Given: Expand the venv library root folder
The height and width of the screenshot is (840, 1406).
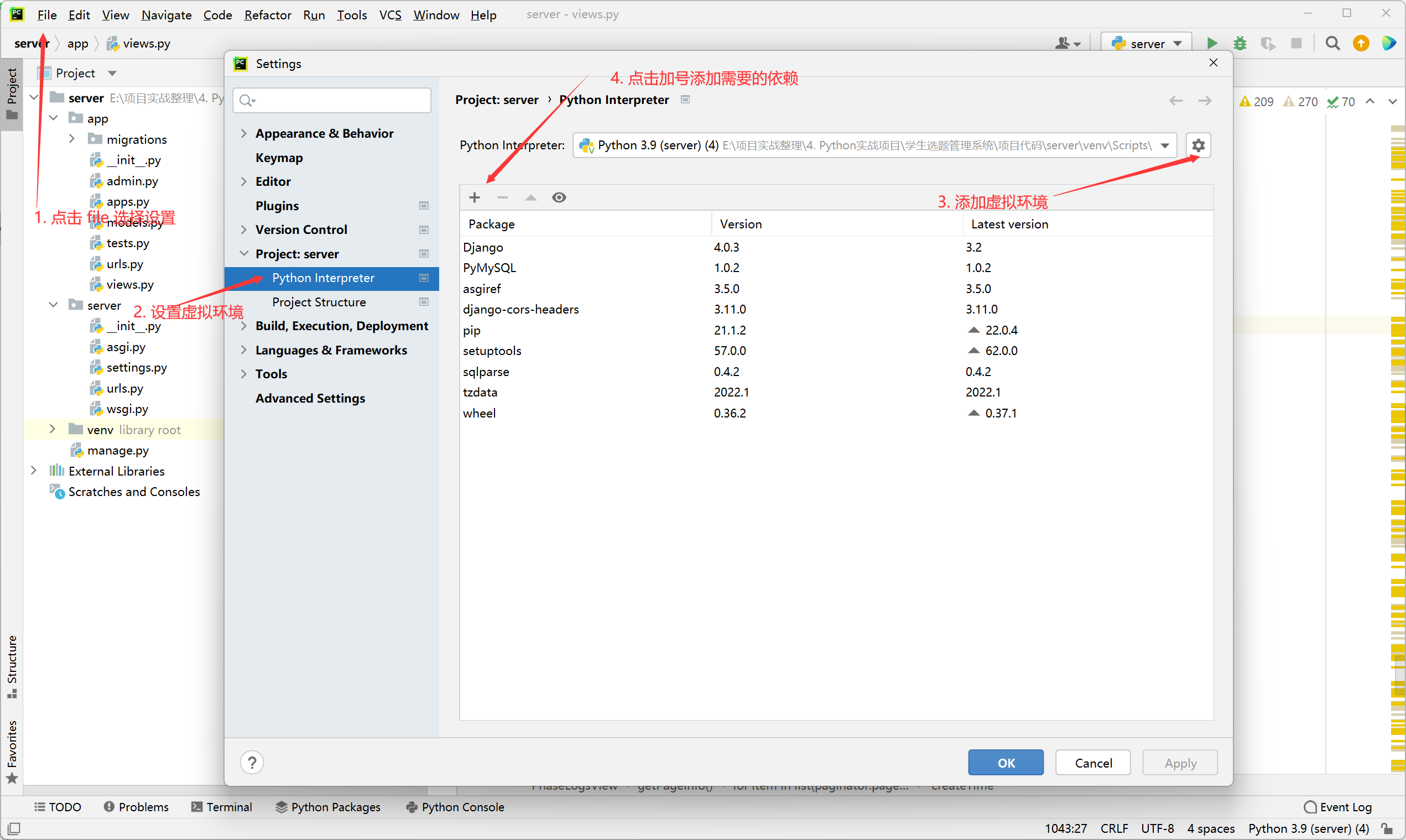Looking at the screenshot, I should (52, 430).
